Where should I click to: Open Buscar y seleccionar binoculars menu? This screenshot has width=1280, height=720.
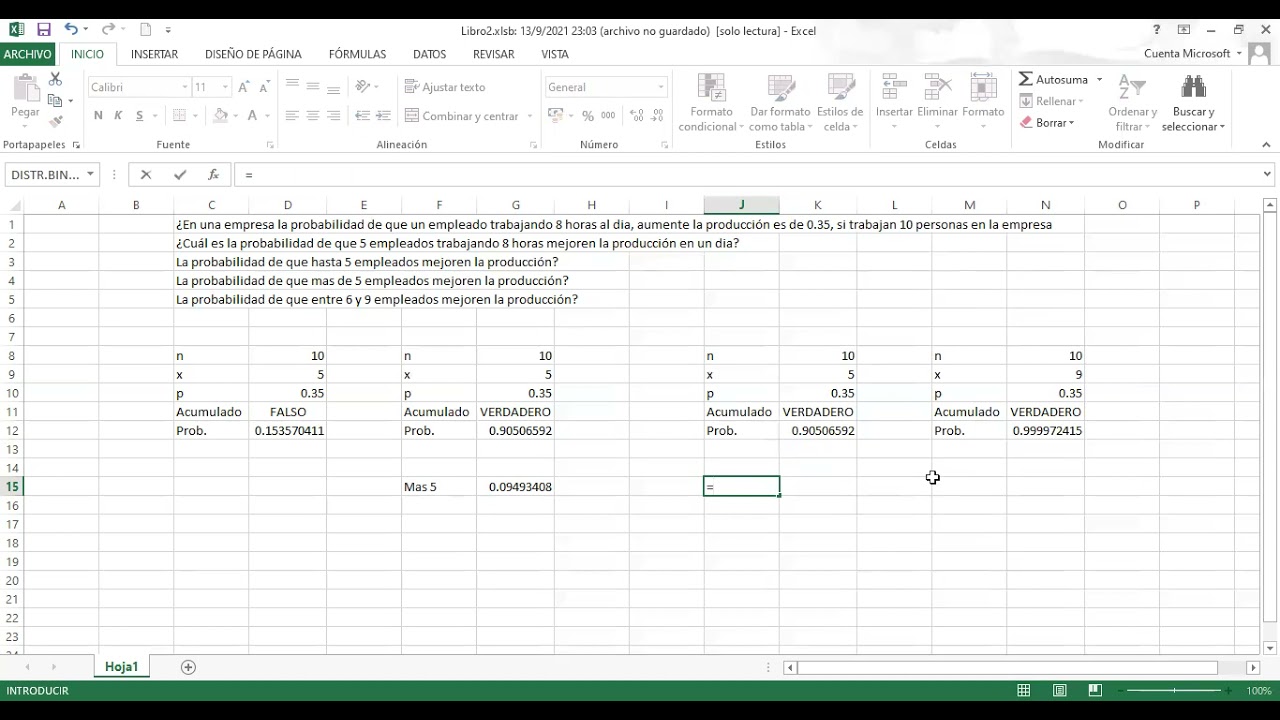point(1193,102)
